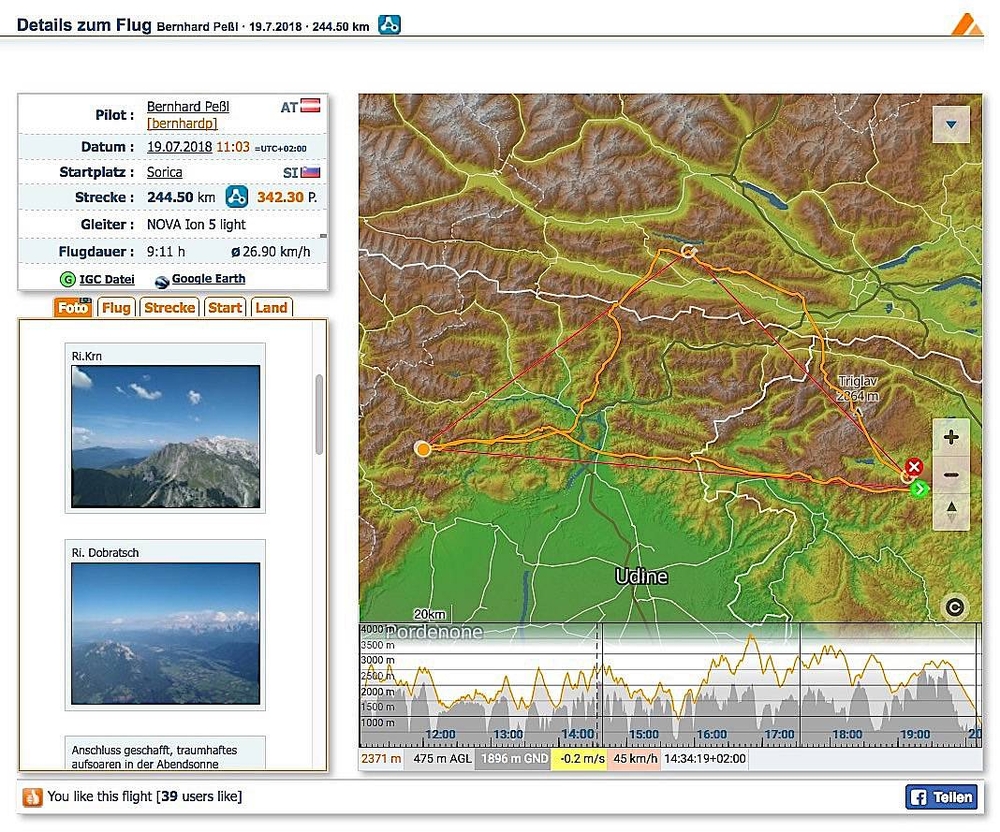
Task: Click the 1896 m GND readout
Action: [514, 759]
